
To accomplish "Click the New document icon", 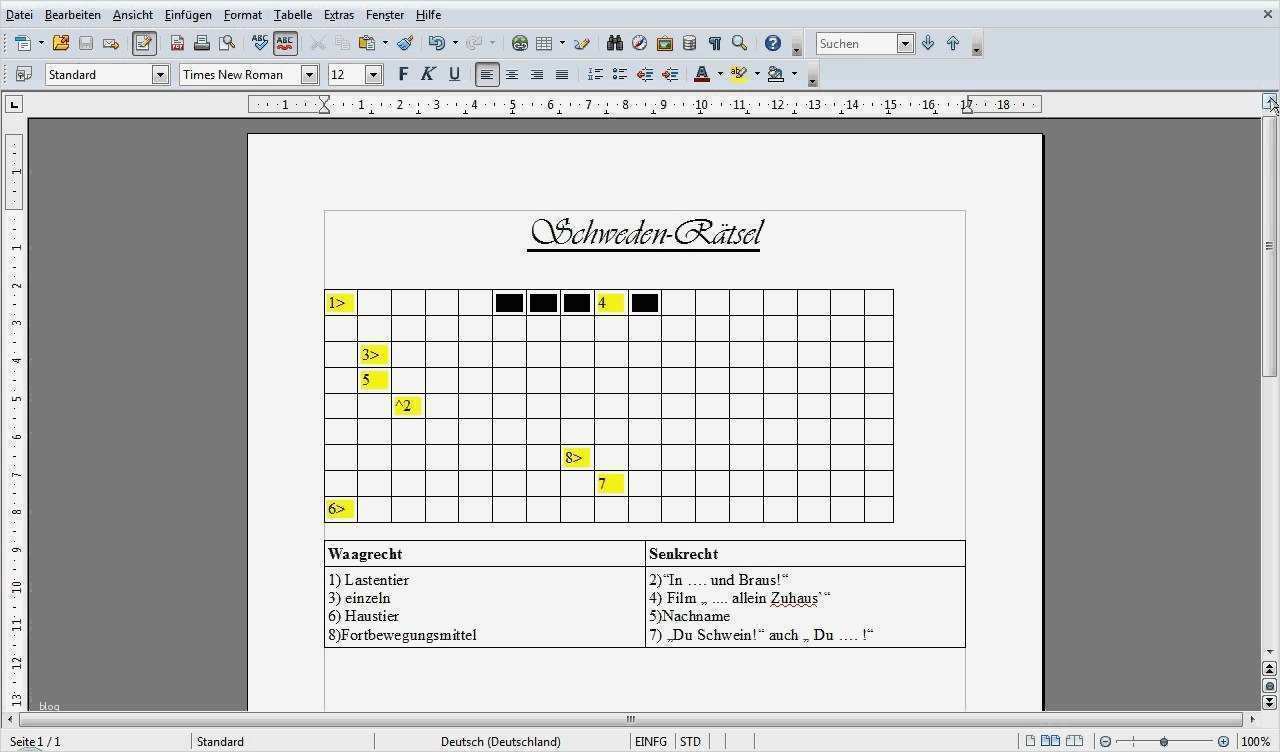I will 22,43.
